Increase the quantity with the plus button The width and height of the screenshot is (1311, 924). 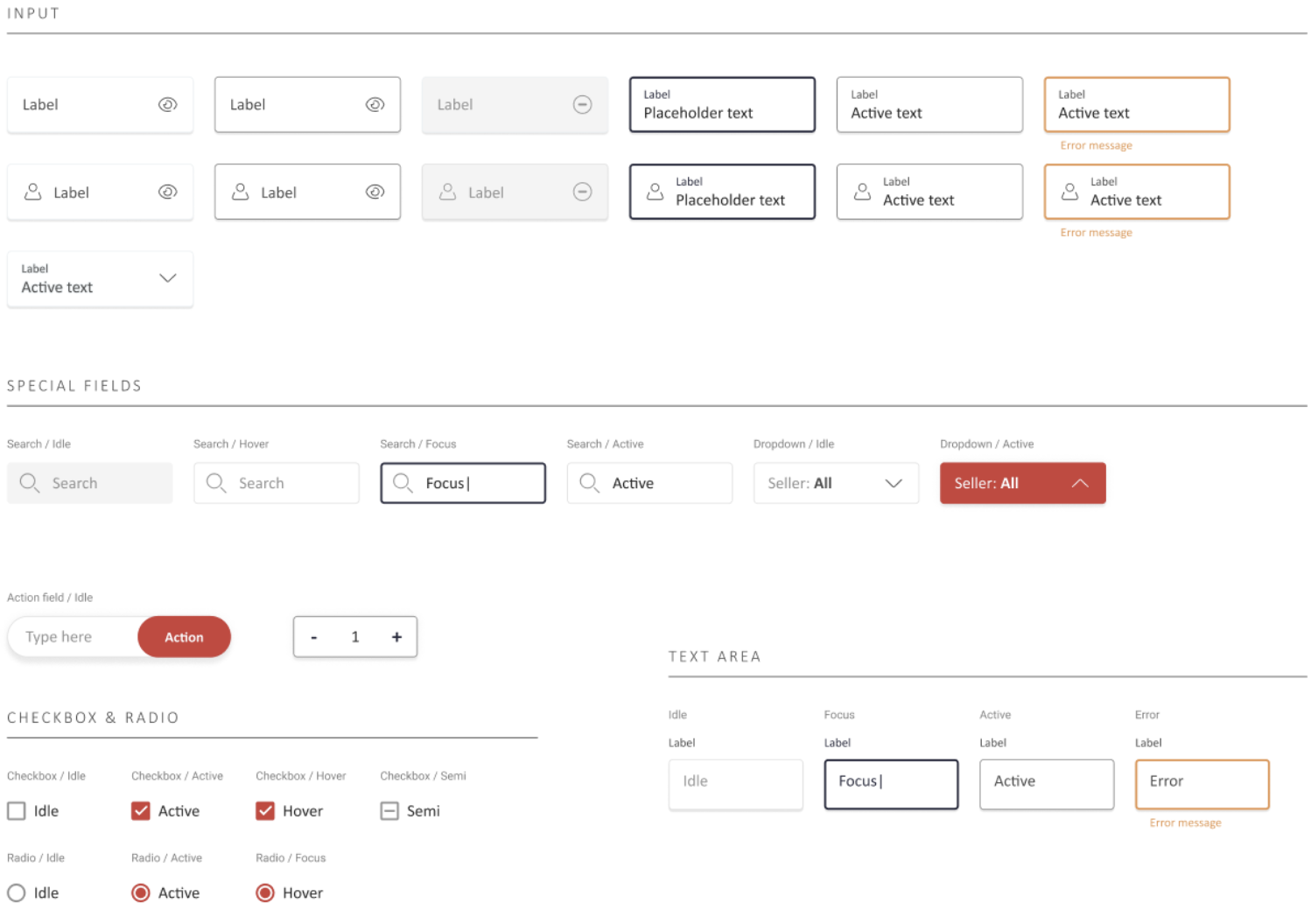pos(396,637)
